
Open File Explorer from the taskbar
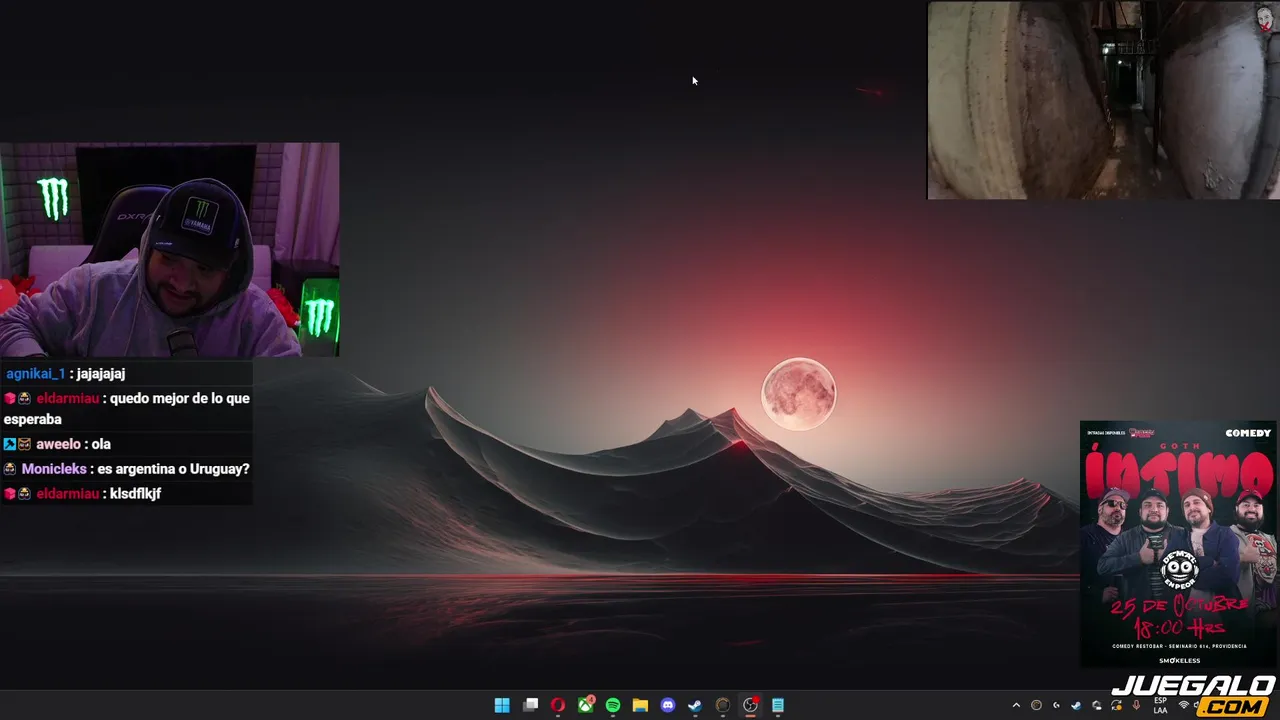pyautogui.click(x=640, y=705)
